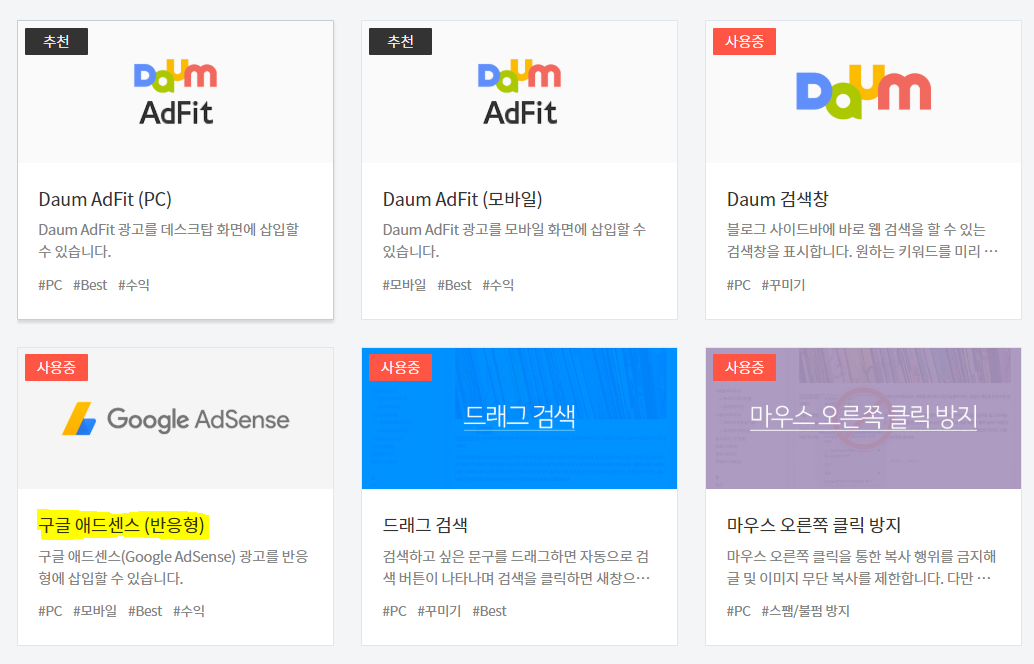Click the Daum 검색창 description text
The width and height of the screenshot is (1034, 664).
pos(863,240)
